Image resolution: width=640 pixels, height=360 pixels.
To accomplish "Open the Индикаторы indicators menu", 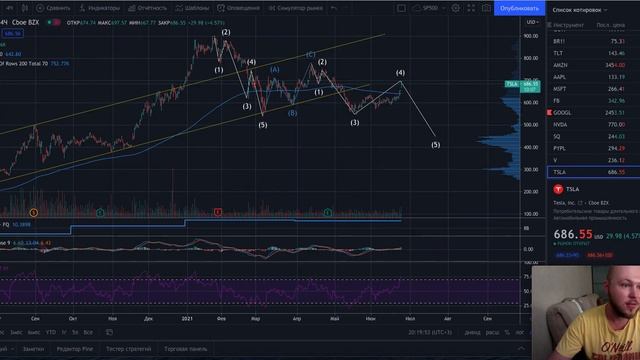I will pos(100,8).
